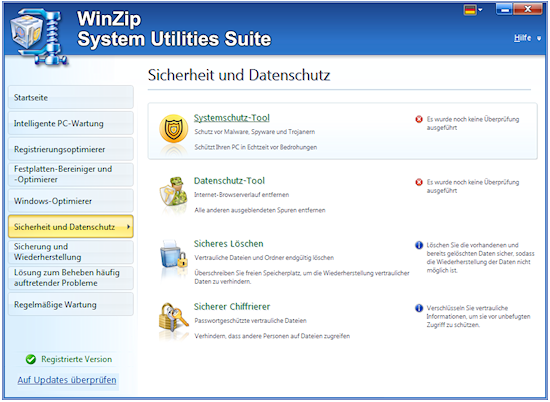Click 'Schutz vor Malware, Spyware und Trojanern' text
The width and height of the screenshot is (550, 402).
[255, 132]
